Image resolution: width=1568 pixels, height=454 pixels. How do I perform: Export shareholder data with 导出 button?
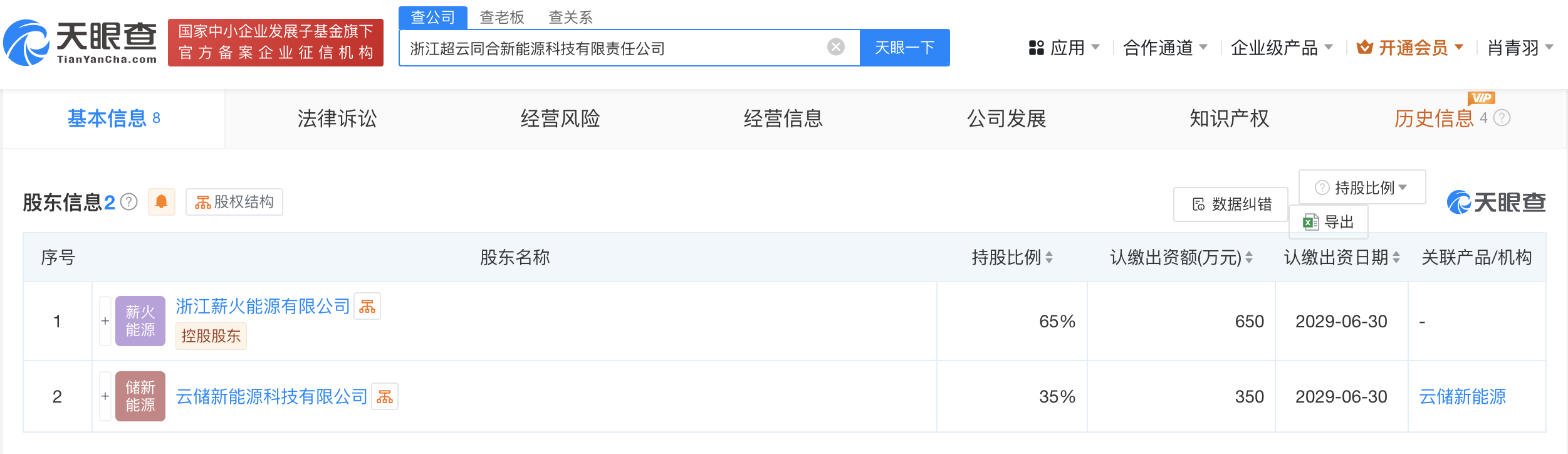pyautogui.click(x=1329, y=222)
